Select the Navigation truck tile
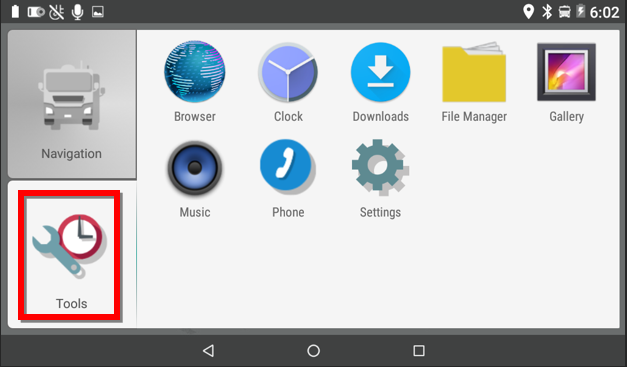The height and width of the screenshot is (367, 627). [72, 104]
